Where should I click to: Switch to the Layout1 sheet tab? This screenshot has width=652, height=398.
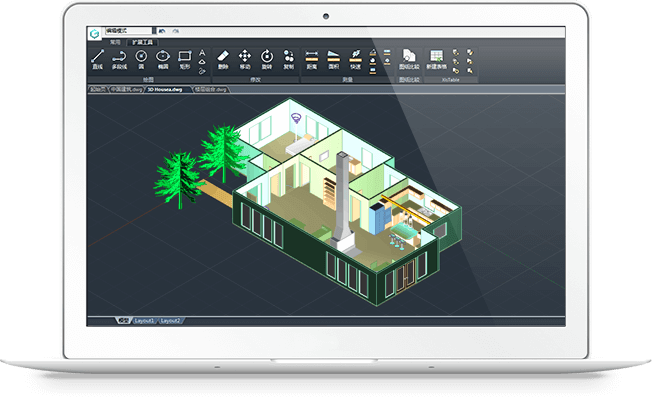(144, 321)
